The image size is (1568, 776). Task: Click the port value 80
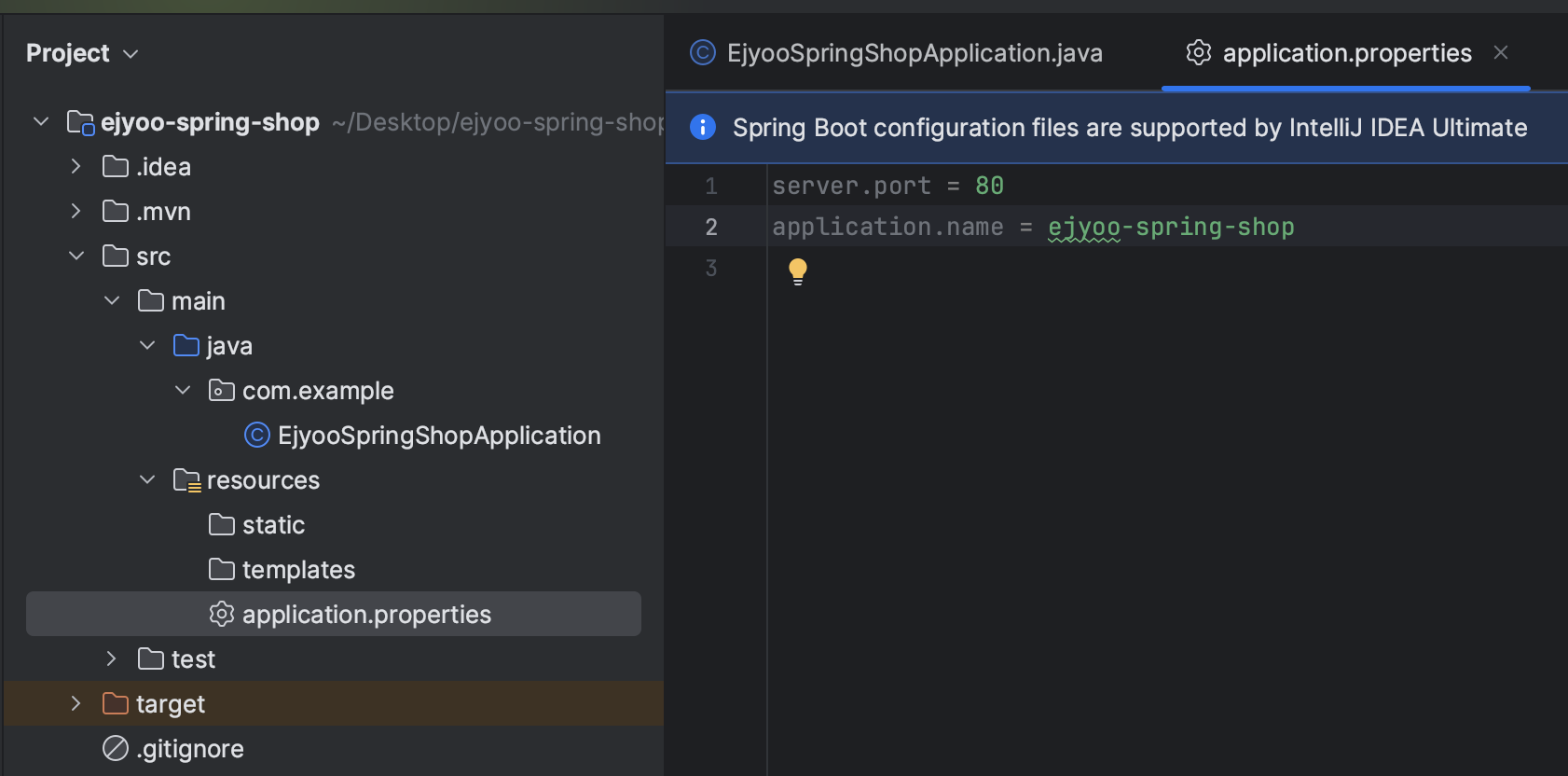pos(989,186)
